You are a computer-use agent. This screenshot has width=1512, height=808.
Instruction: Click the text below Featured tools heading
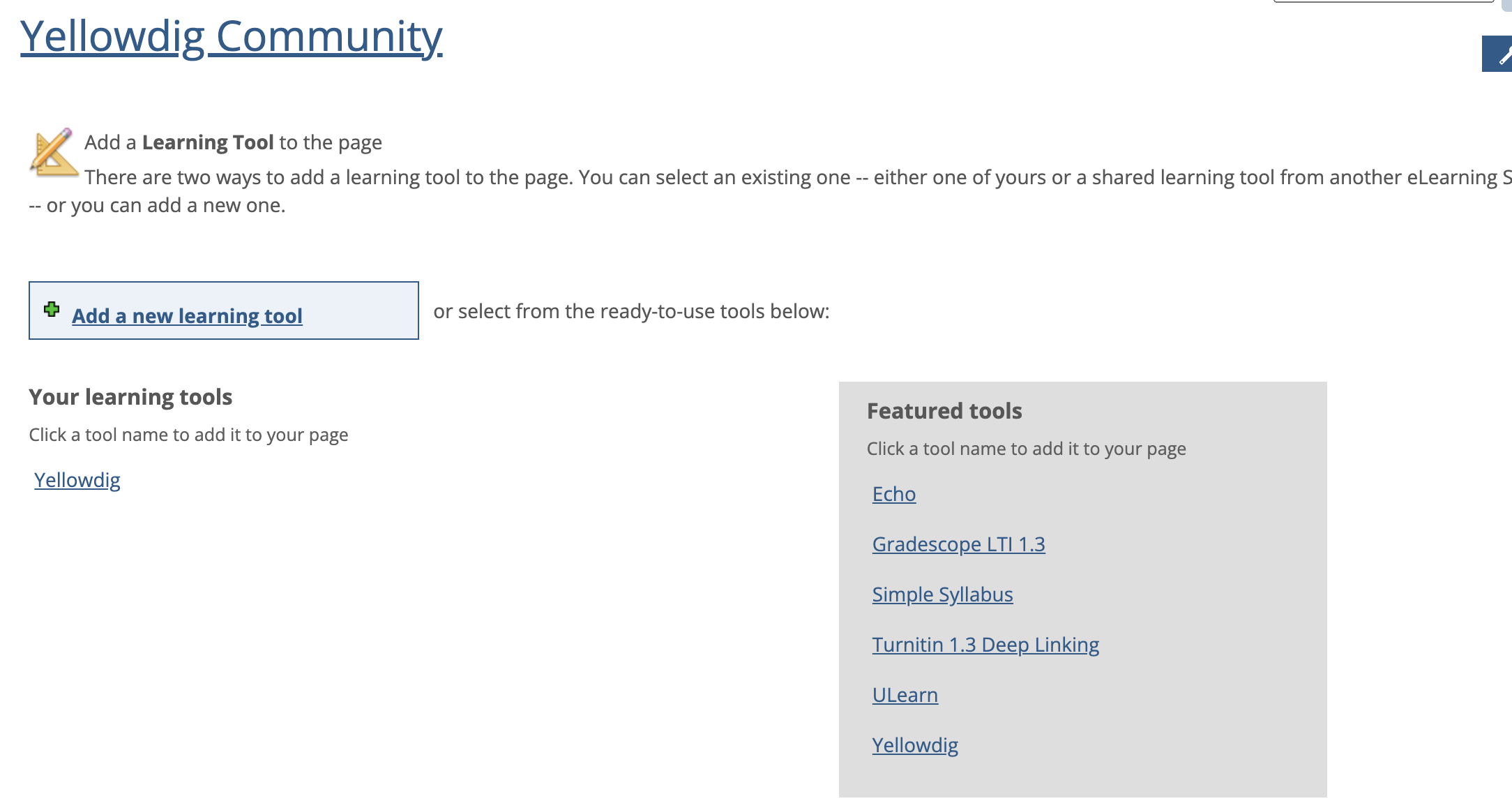click(x=1028, y=449)
